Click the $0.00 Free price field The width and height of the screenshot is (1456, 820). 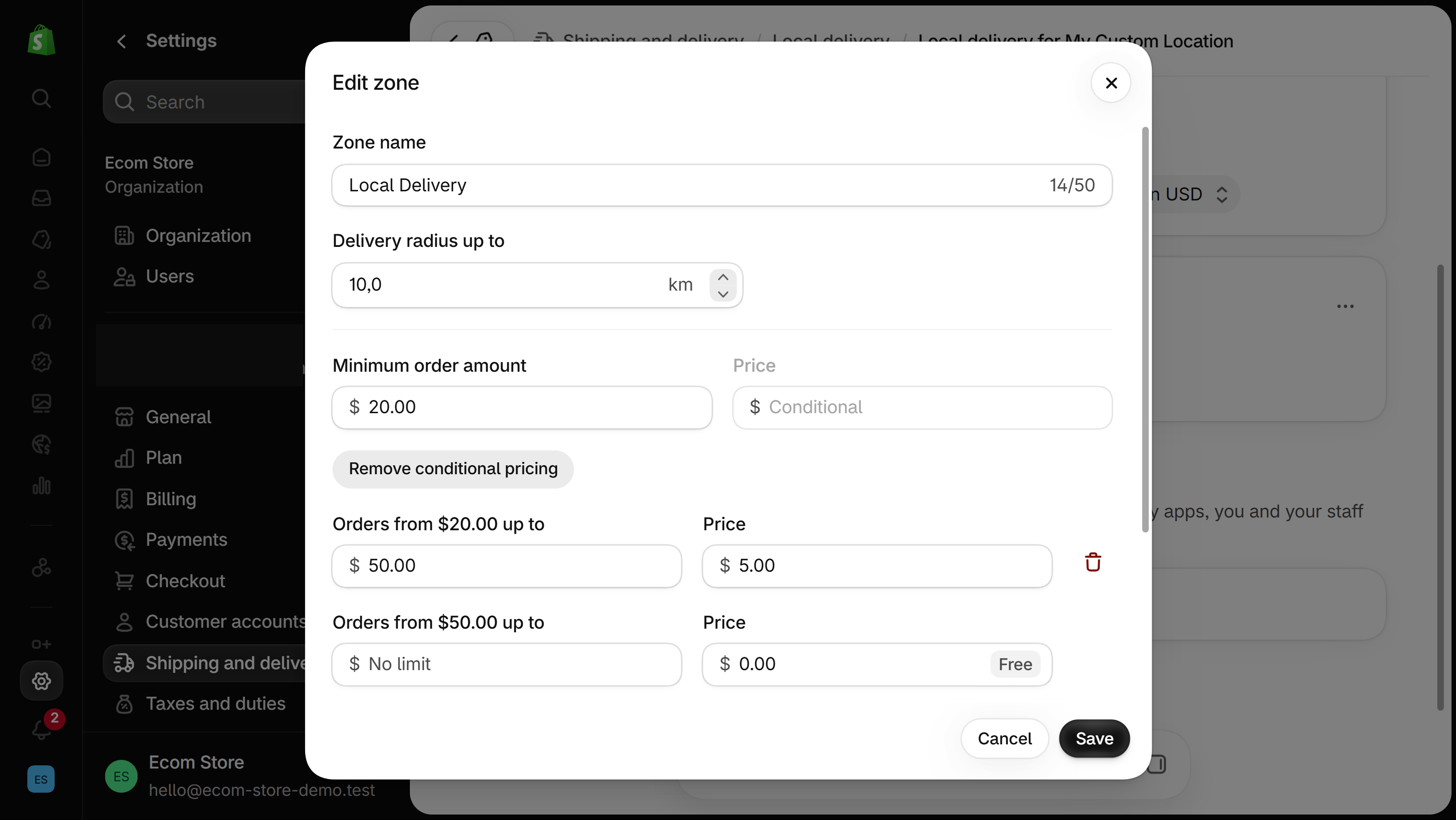(x=877, y=664)
